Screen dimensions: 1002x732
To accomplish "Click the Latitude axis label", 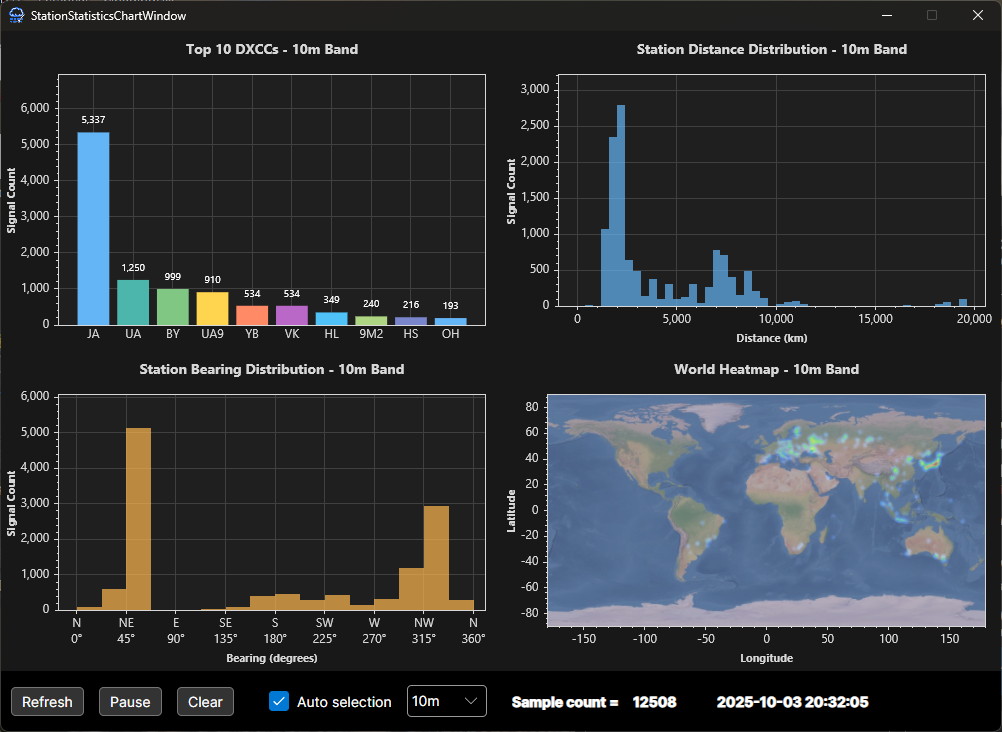I will click(511, 510).
